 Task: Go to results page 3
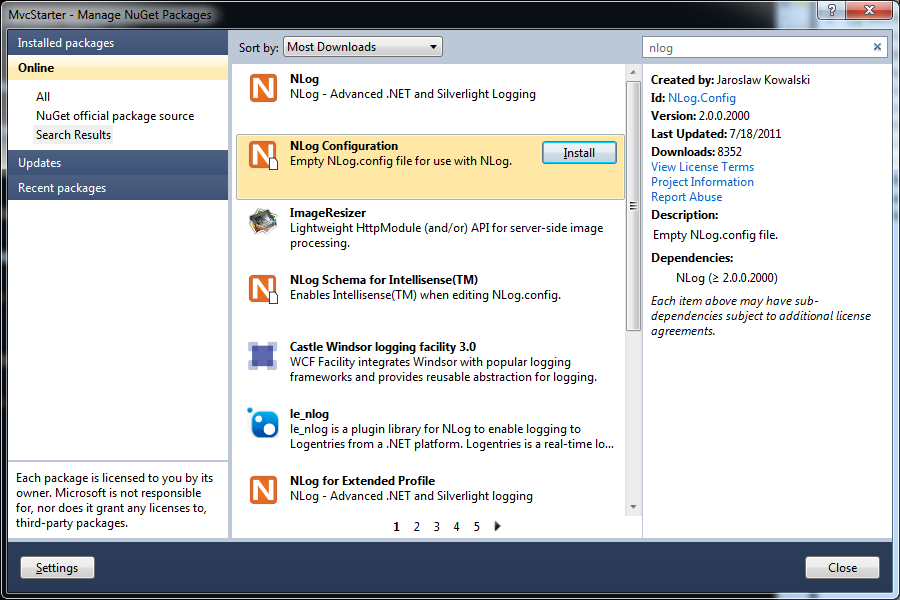tap(437, 527)
